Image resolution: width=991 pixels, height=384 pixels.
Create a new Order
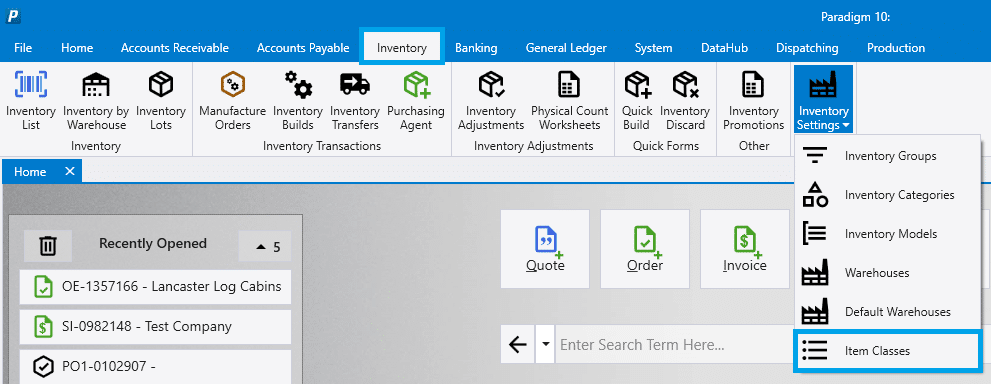click(x=645, y=249)
